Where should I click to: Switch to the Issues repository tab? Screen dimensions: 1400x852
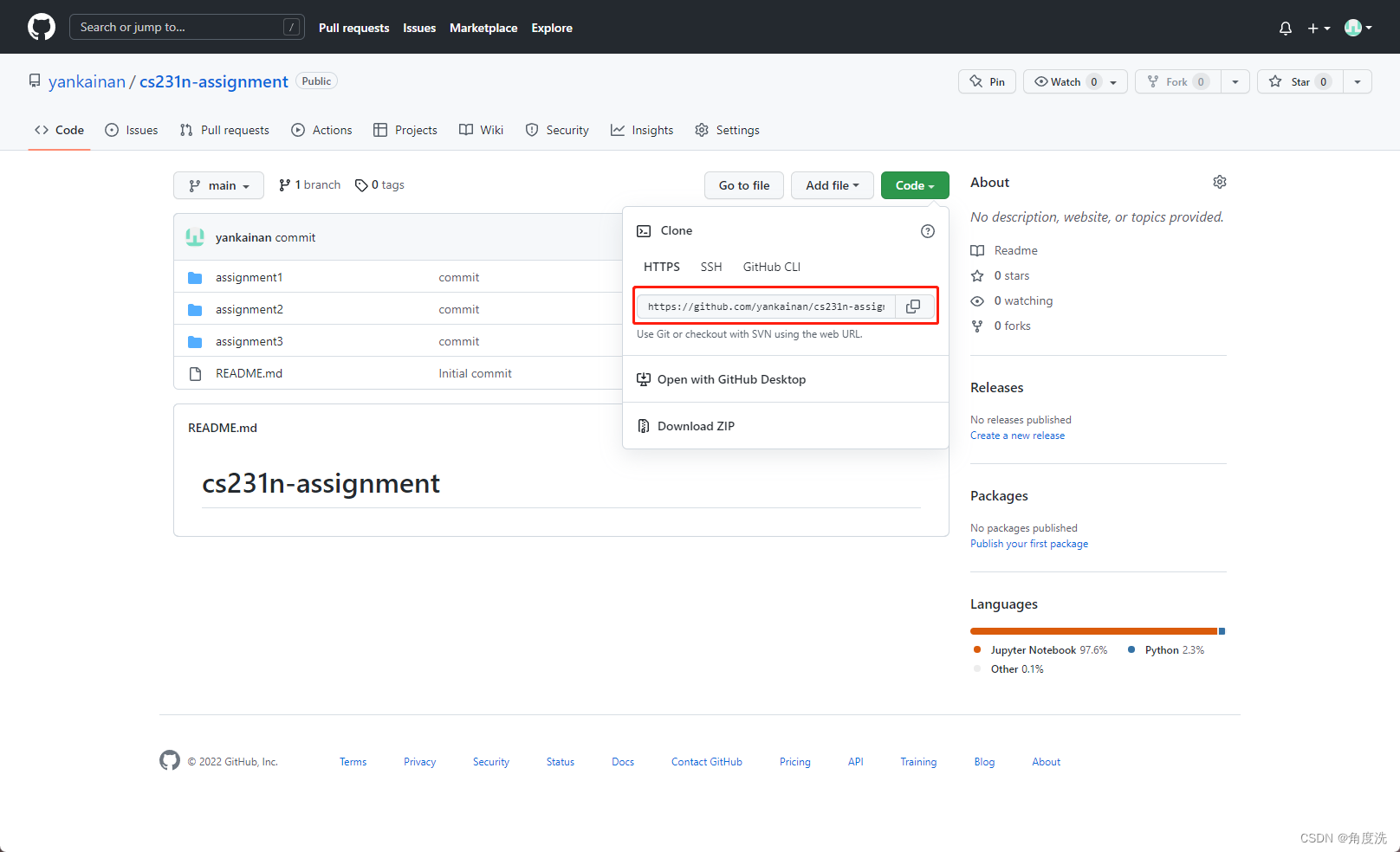(x=132, y=130)
